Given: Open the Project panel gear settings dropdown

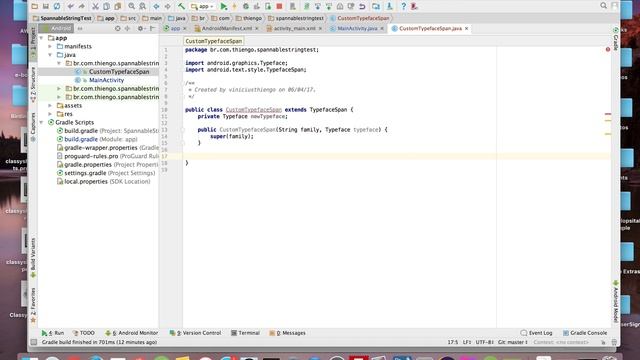Looking at the screenshot, I should tap(141, 29).
